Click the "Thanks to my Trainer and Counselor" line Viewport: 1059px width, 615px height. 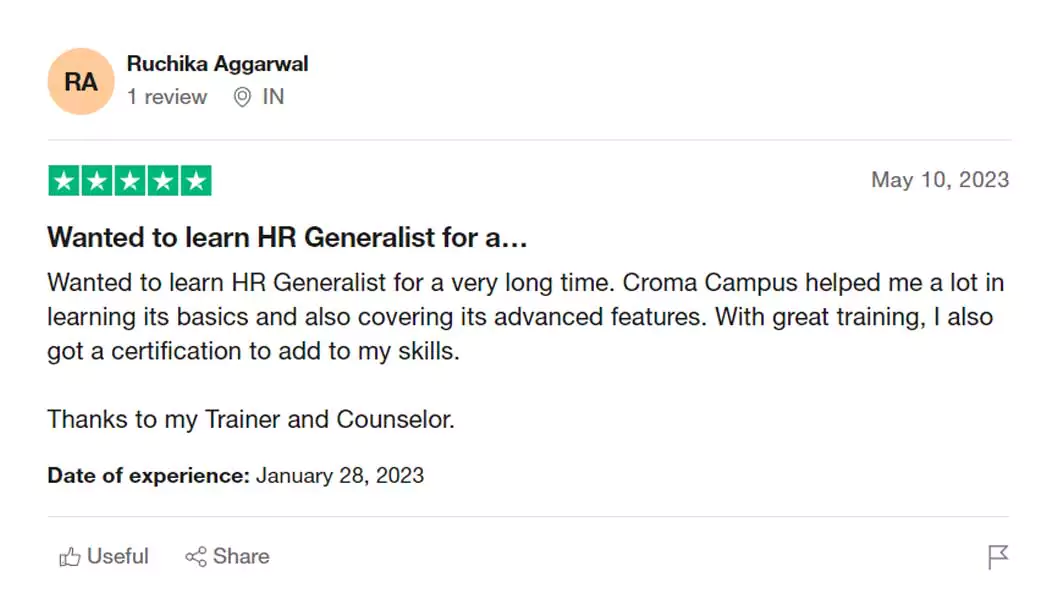251,419
